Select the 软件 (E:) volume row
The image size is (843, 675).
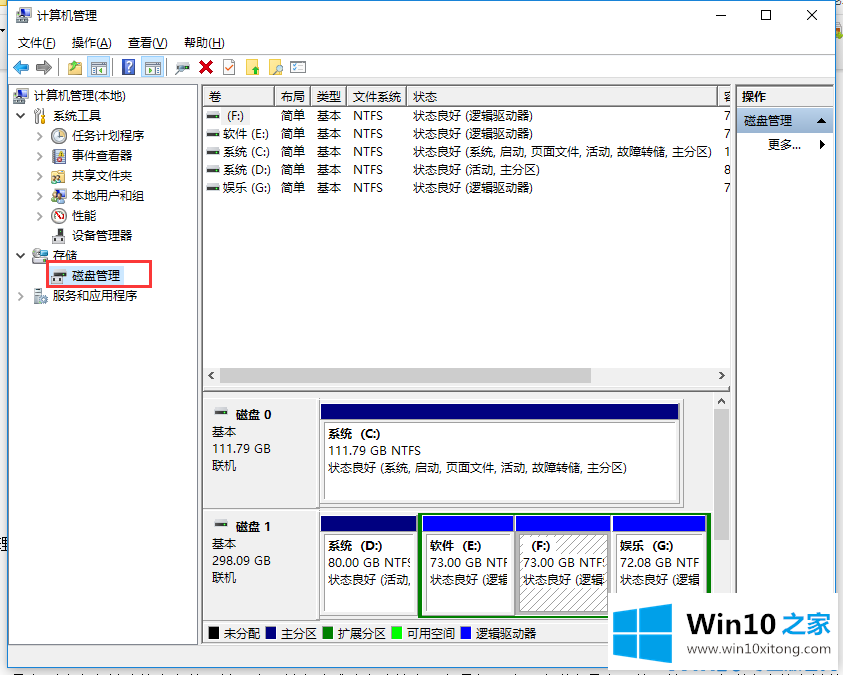(x=467, y=134)
